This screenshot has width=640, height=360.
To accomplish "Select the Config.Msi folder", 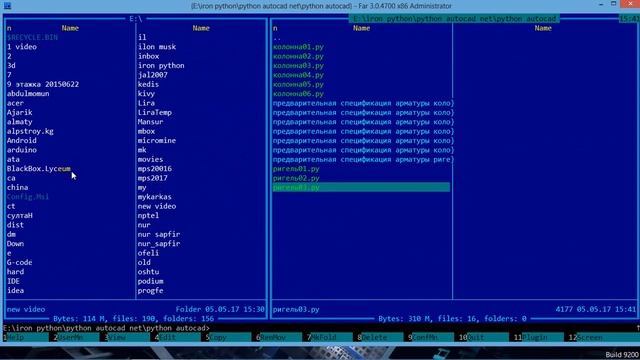I will (x=28, y=197).
